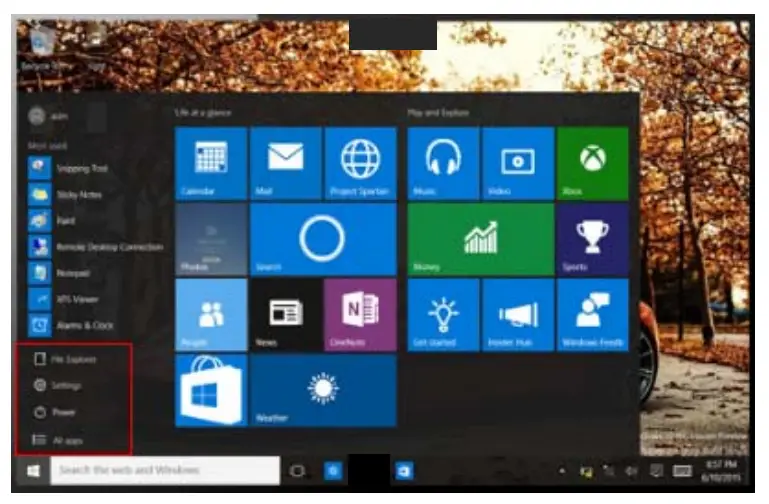This screenshot has width=769, height=504.
Task: Open the Calendar tile
Action: [x=211, y=163]
